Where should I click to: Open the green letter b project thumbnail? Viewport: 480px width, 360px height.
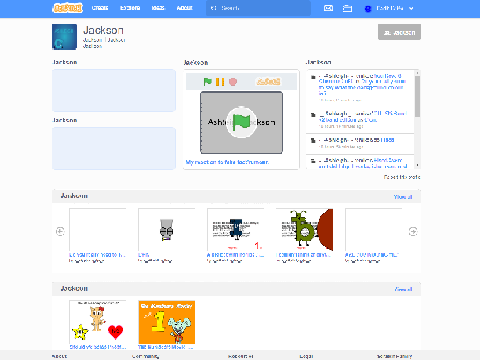(304, 230)
